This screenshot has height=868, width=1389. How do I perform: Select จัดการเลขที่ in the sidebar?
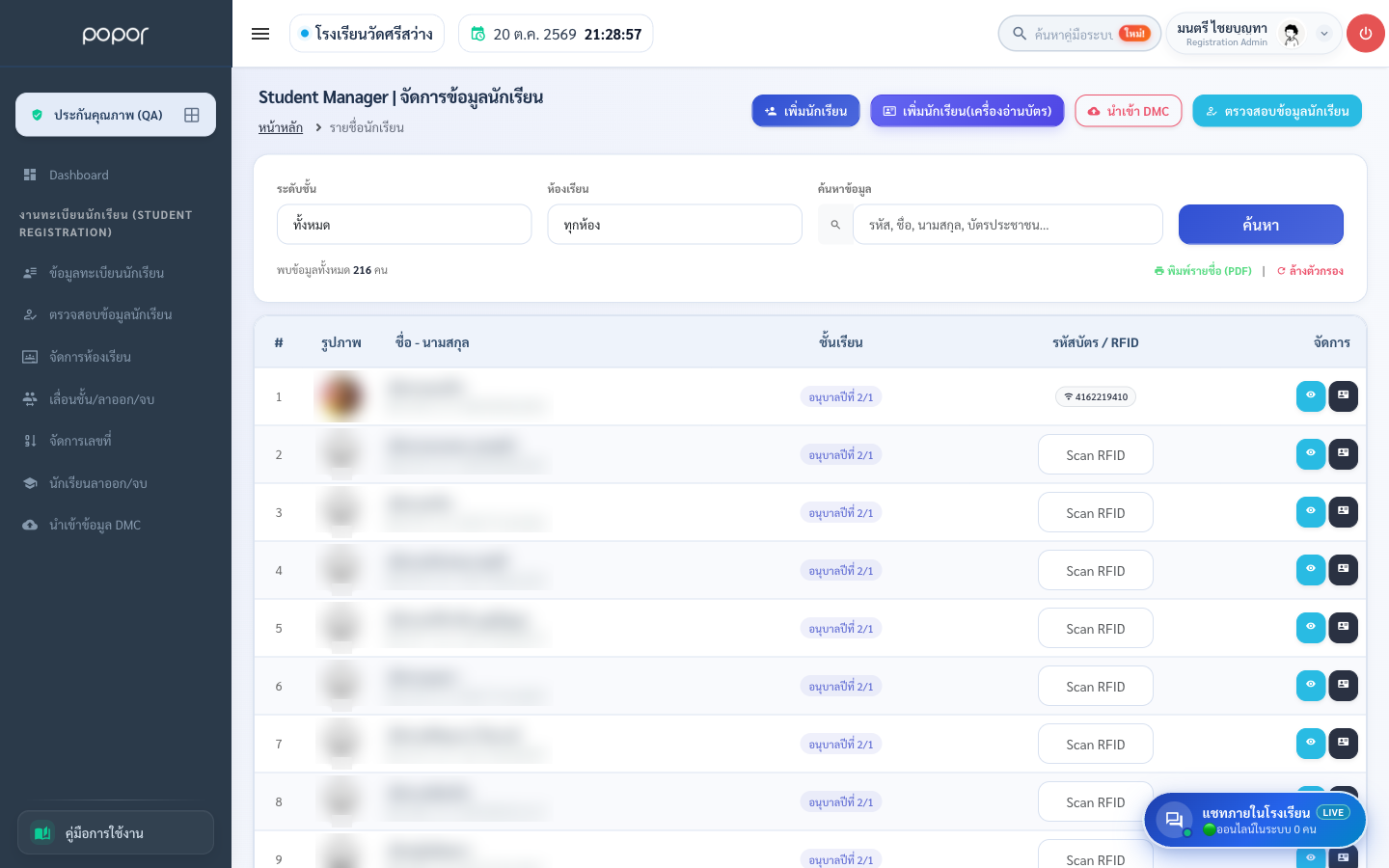pos(116,441)
